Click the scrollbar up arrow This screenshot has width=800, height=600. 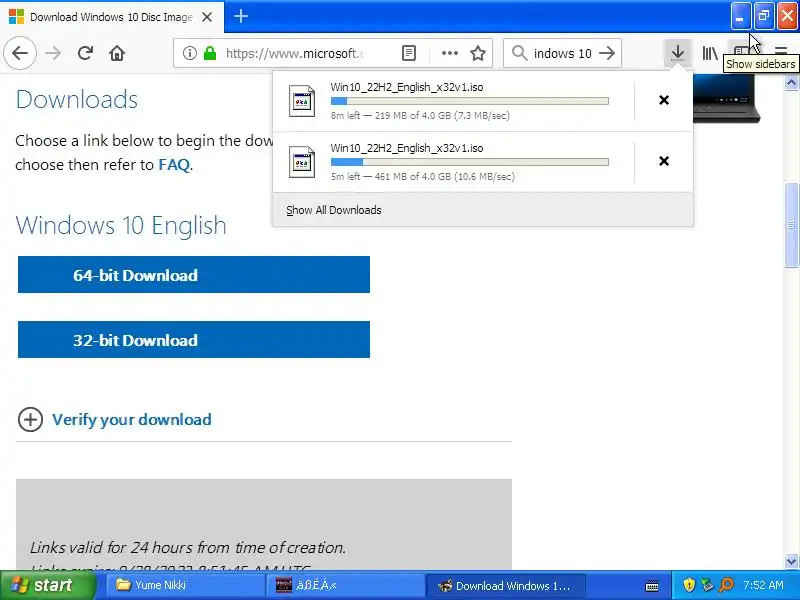[x=791, y=82]
